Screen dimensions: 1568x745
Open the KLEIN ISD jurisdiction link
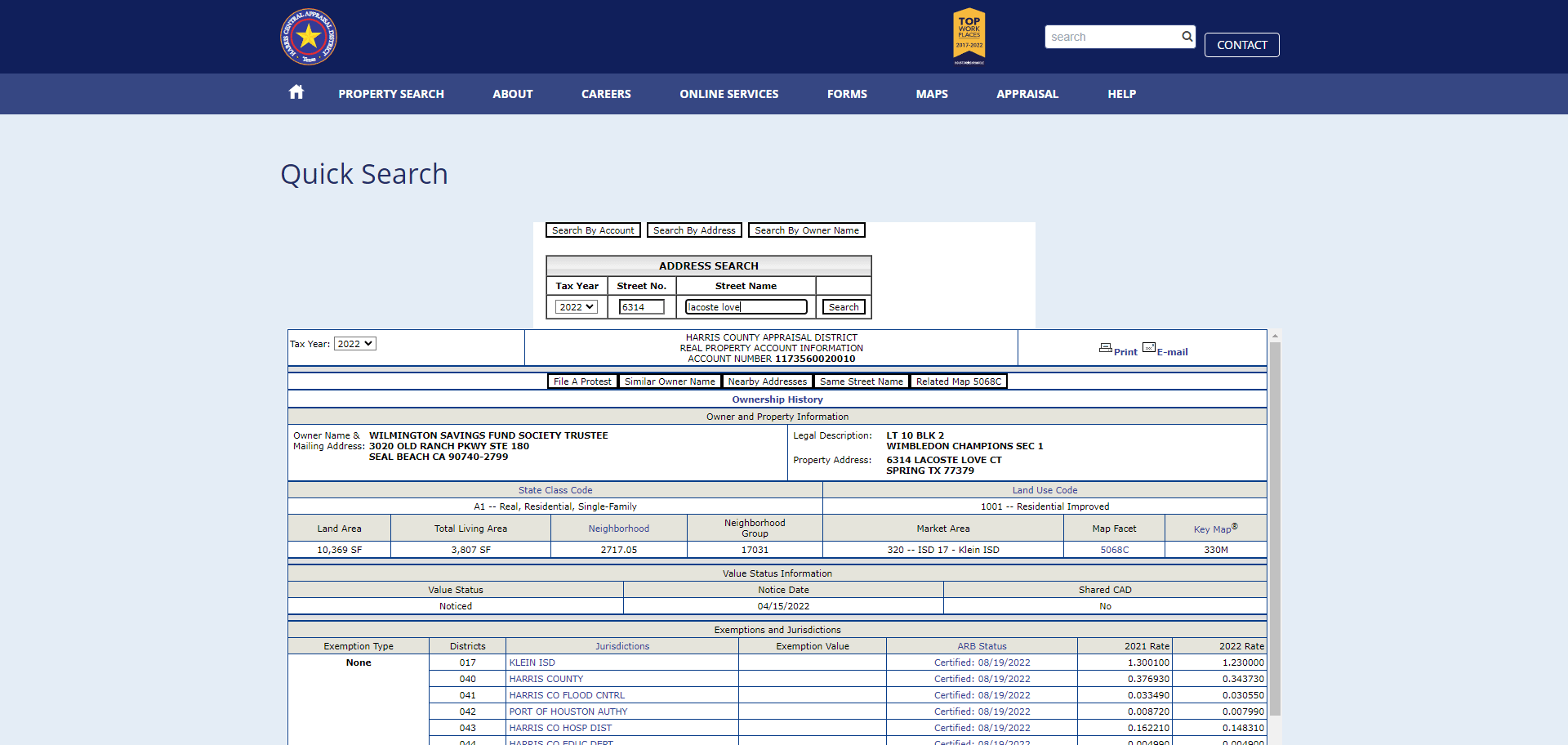532,662
